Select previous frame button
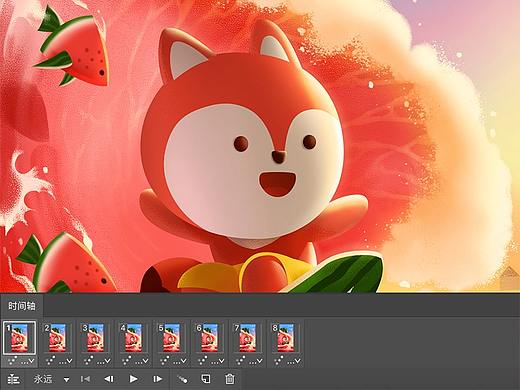The image size is (520, 390). 109,379
